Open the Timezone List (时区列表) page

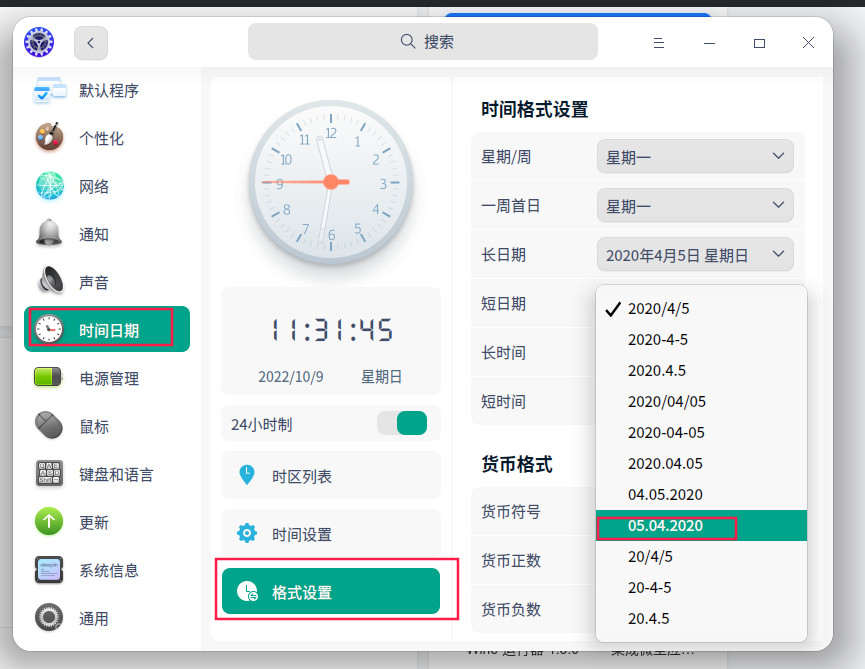click(331, 475)
